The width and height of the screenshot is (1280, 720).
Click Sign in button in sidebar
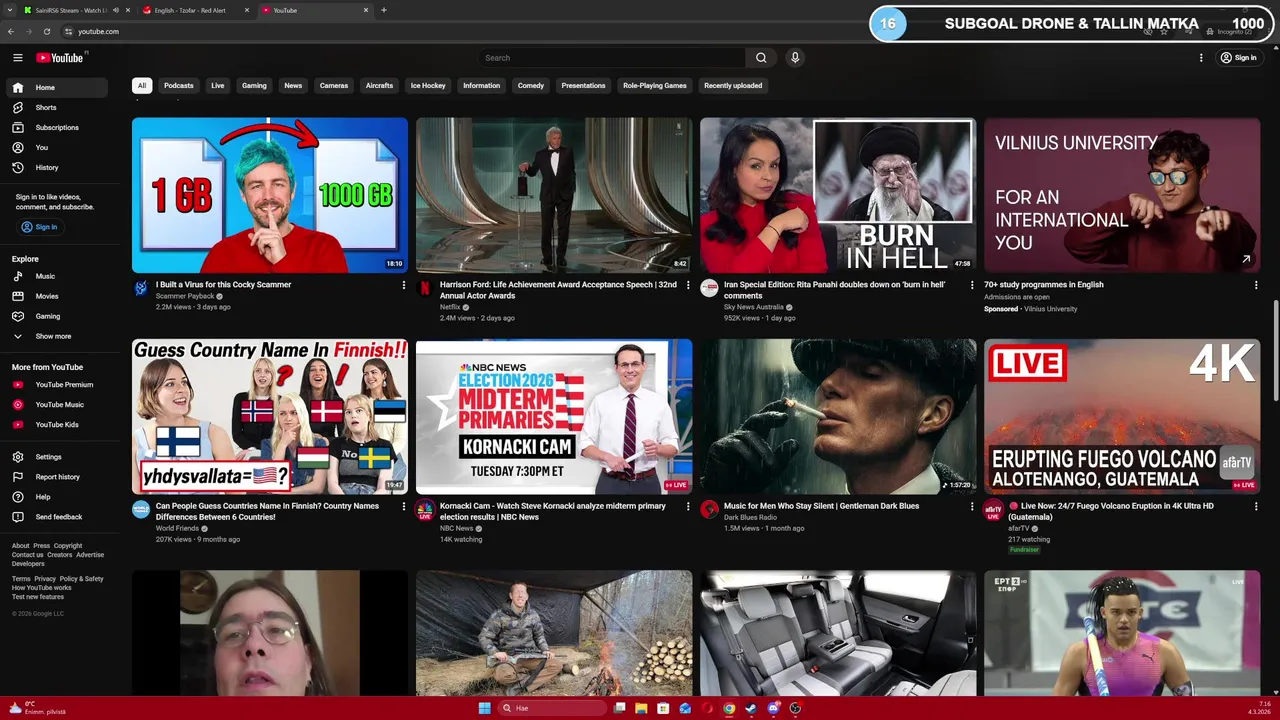point(40,227)
